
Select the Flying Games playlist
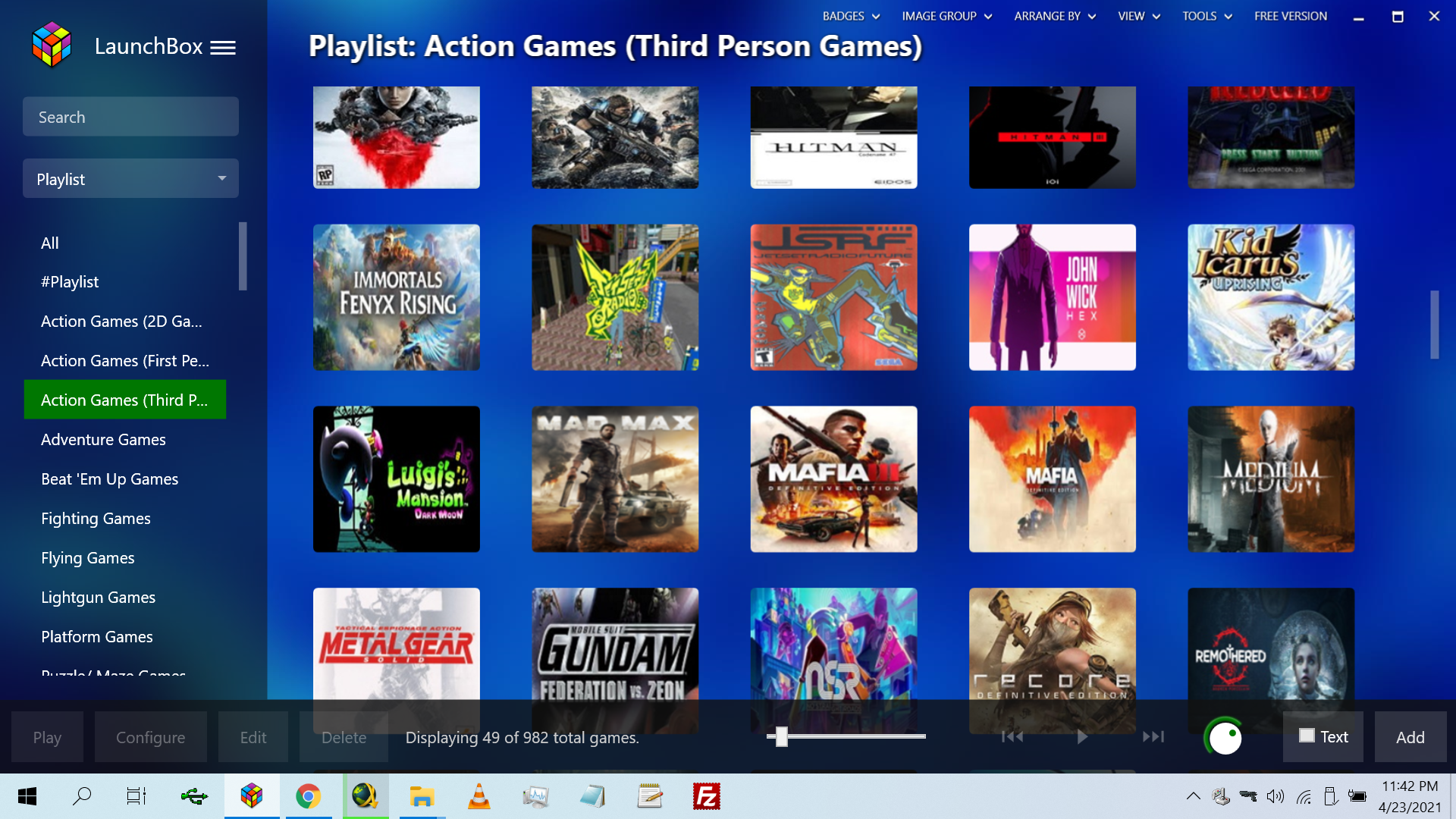[x=125, y=557]
